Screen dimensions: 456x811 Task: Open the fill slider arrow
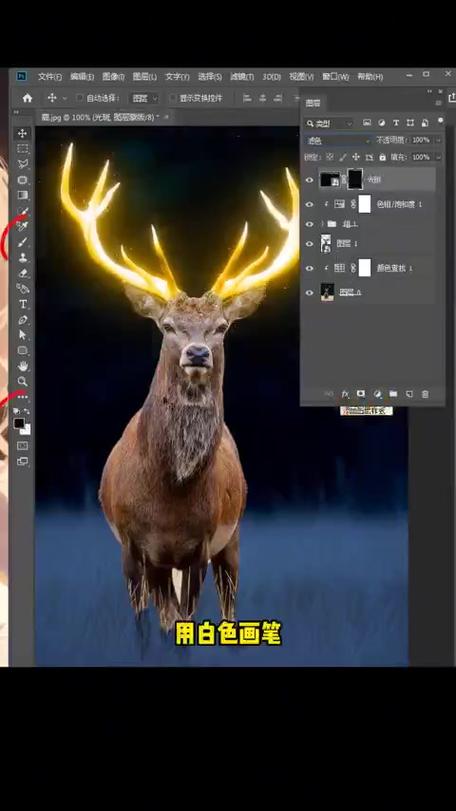click(x=438, y=157)
